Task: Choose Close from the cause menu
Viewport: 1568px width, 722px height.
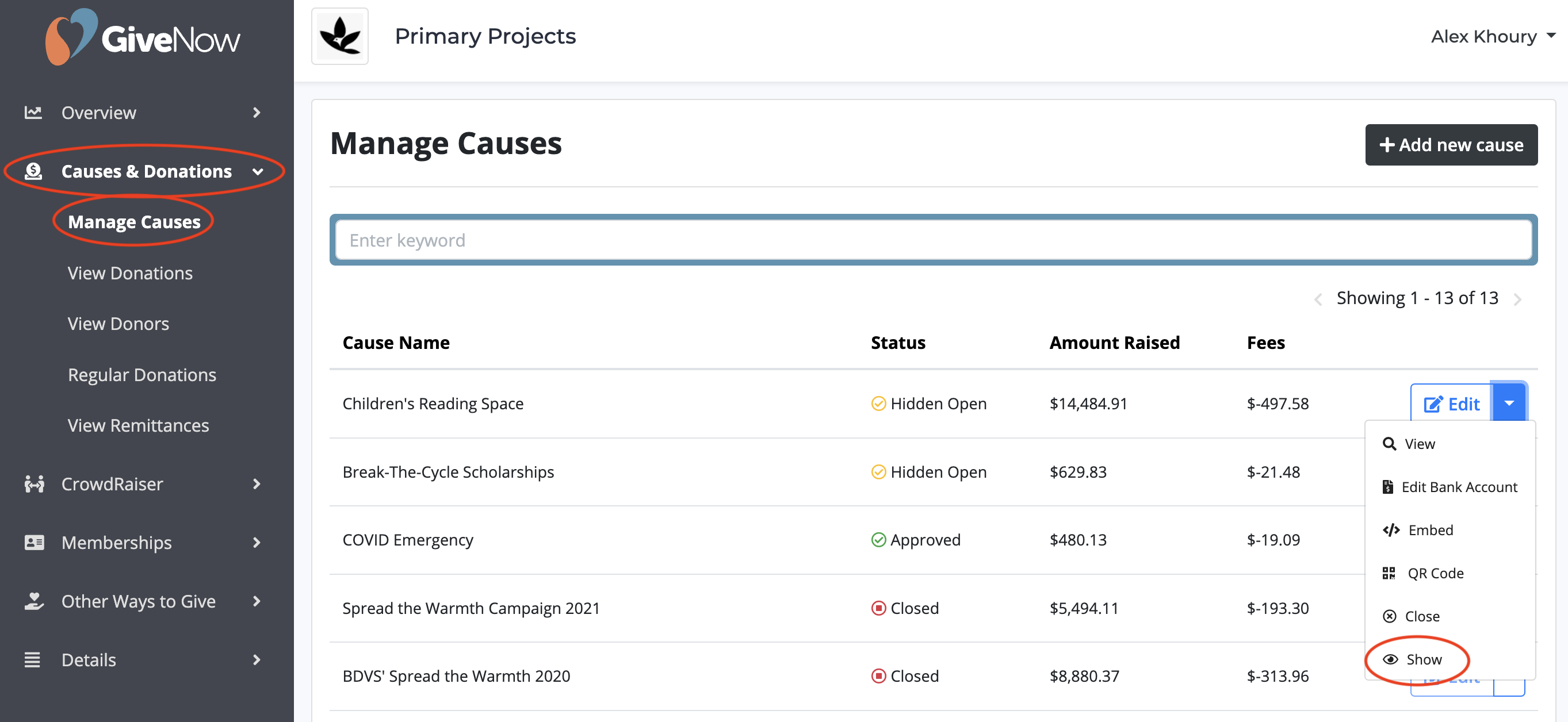Action: point(1411,617)
